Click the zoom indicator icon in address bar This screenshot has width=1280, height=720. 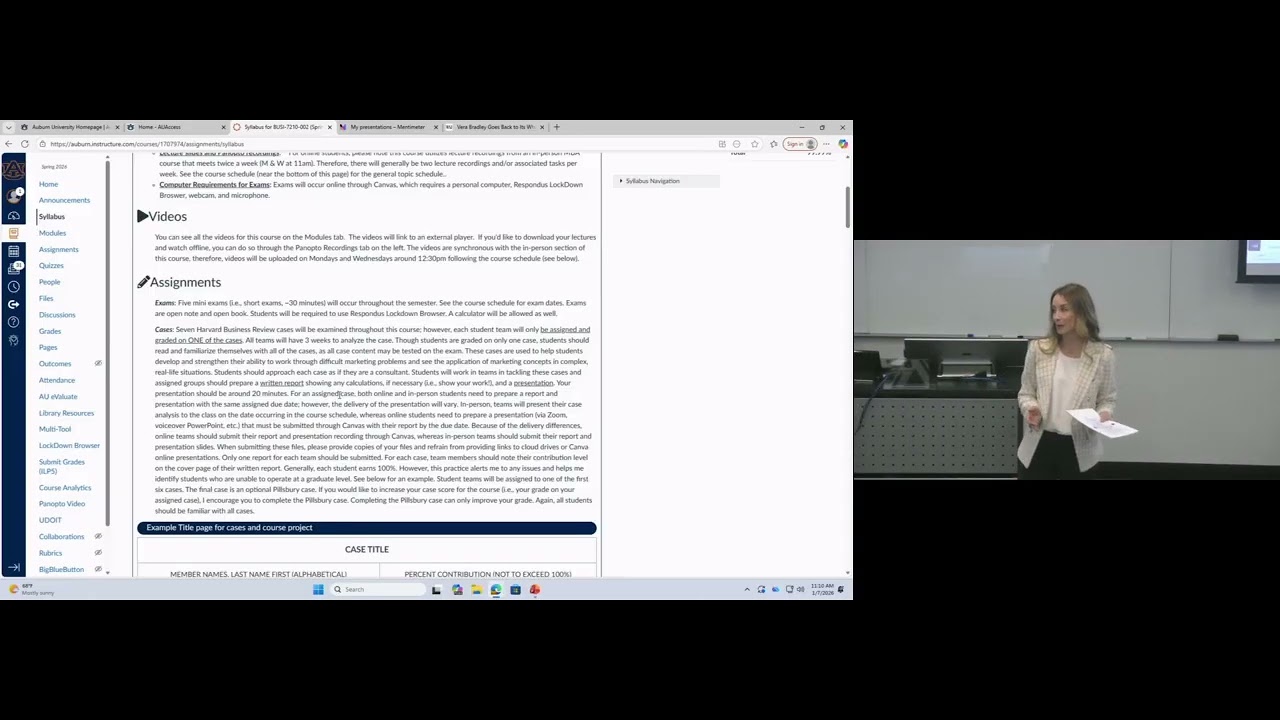tap(737, 144)
